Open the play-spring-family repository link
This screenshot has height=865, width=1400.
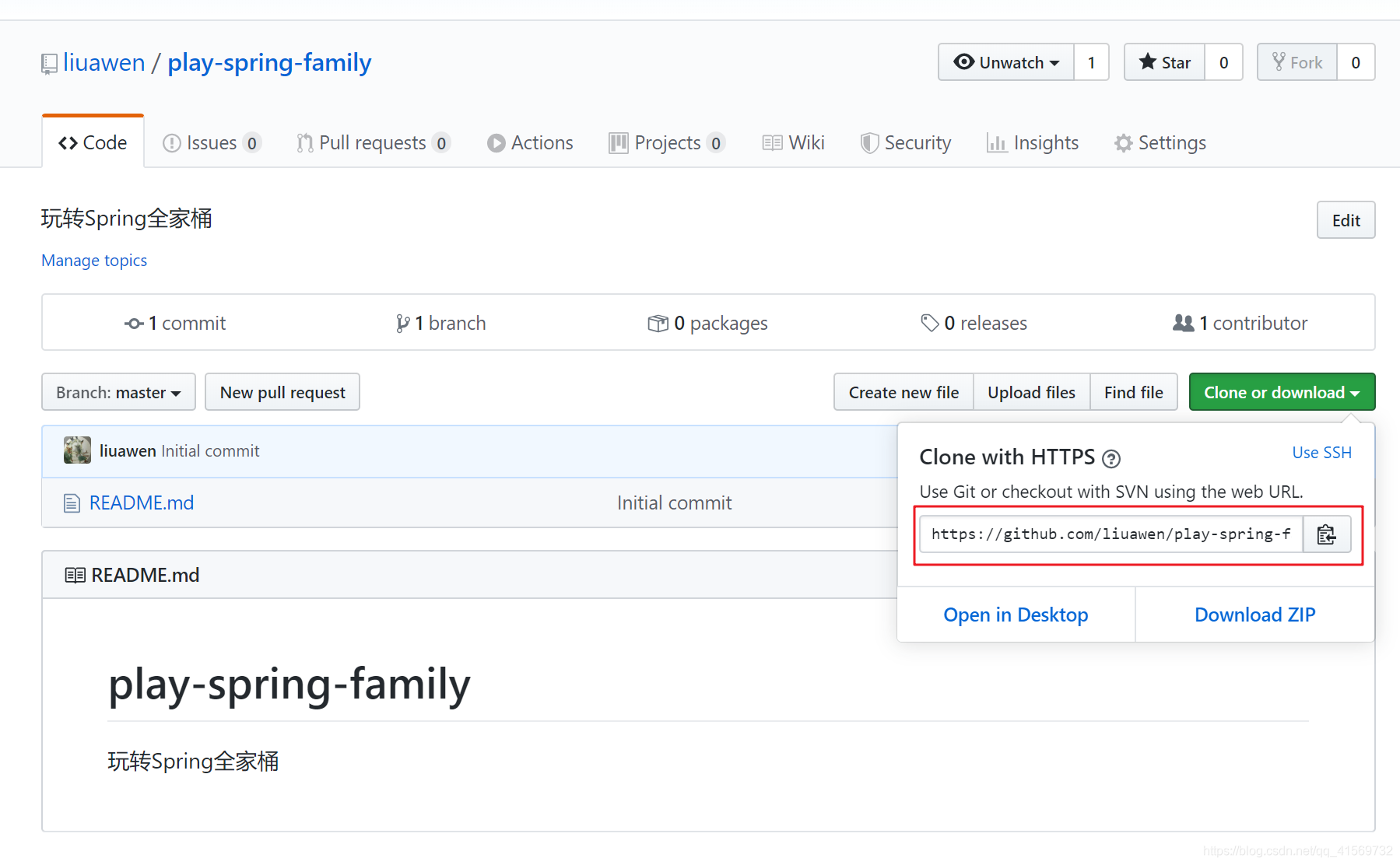pos(269,62)
